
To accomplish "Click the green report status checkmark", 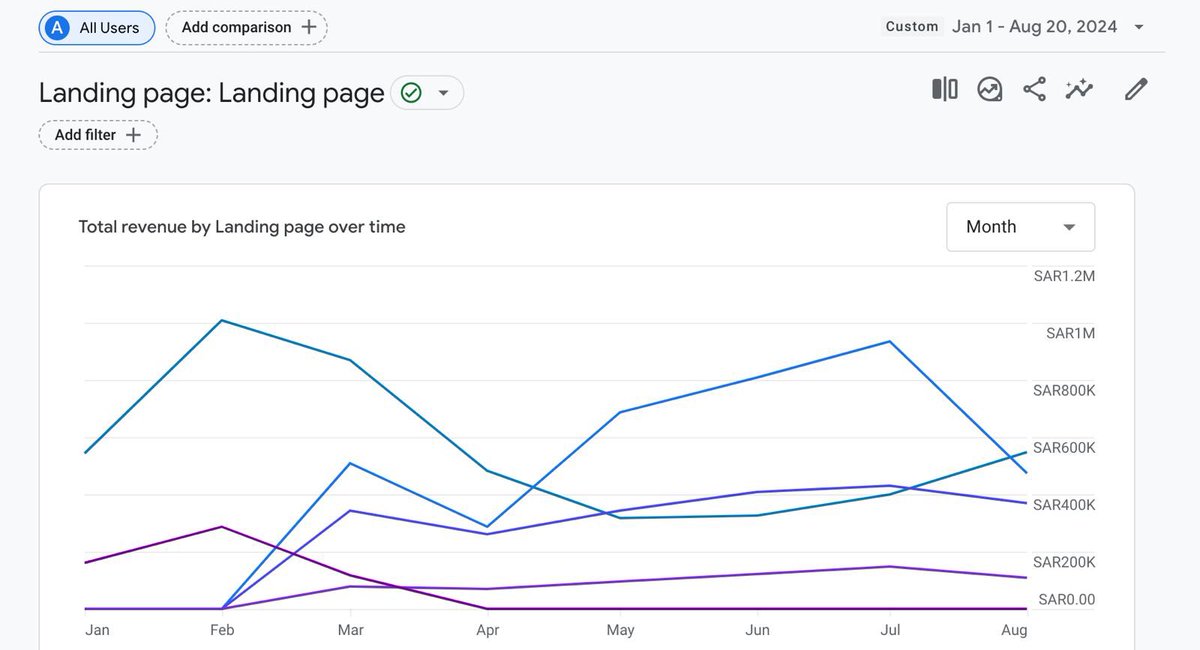I will pyautogui.click(x=411, y=93).
